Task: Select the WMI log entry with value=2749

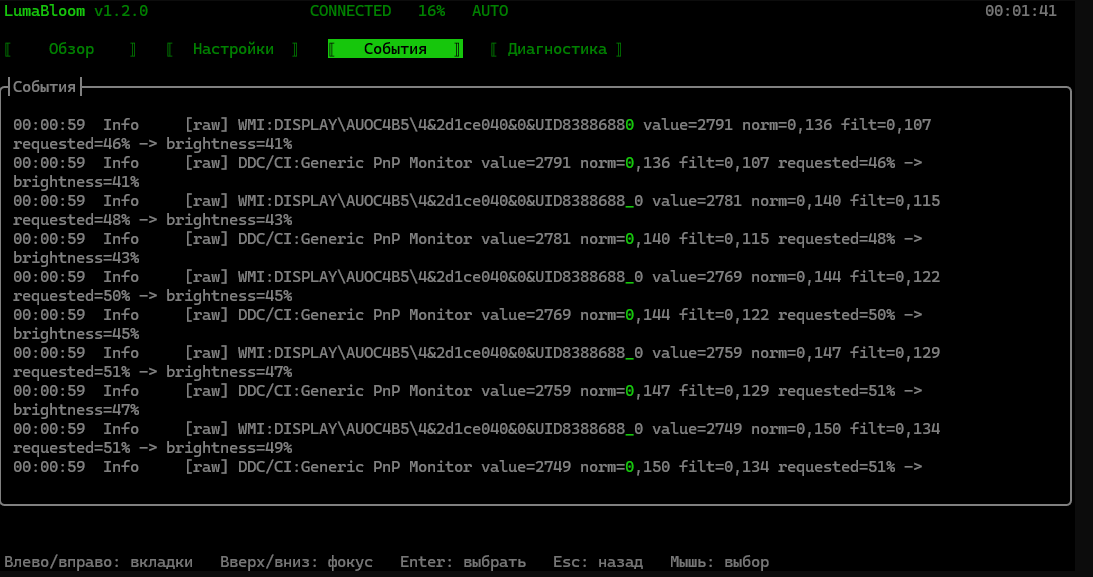Action: (x=477, y=438)
